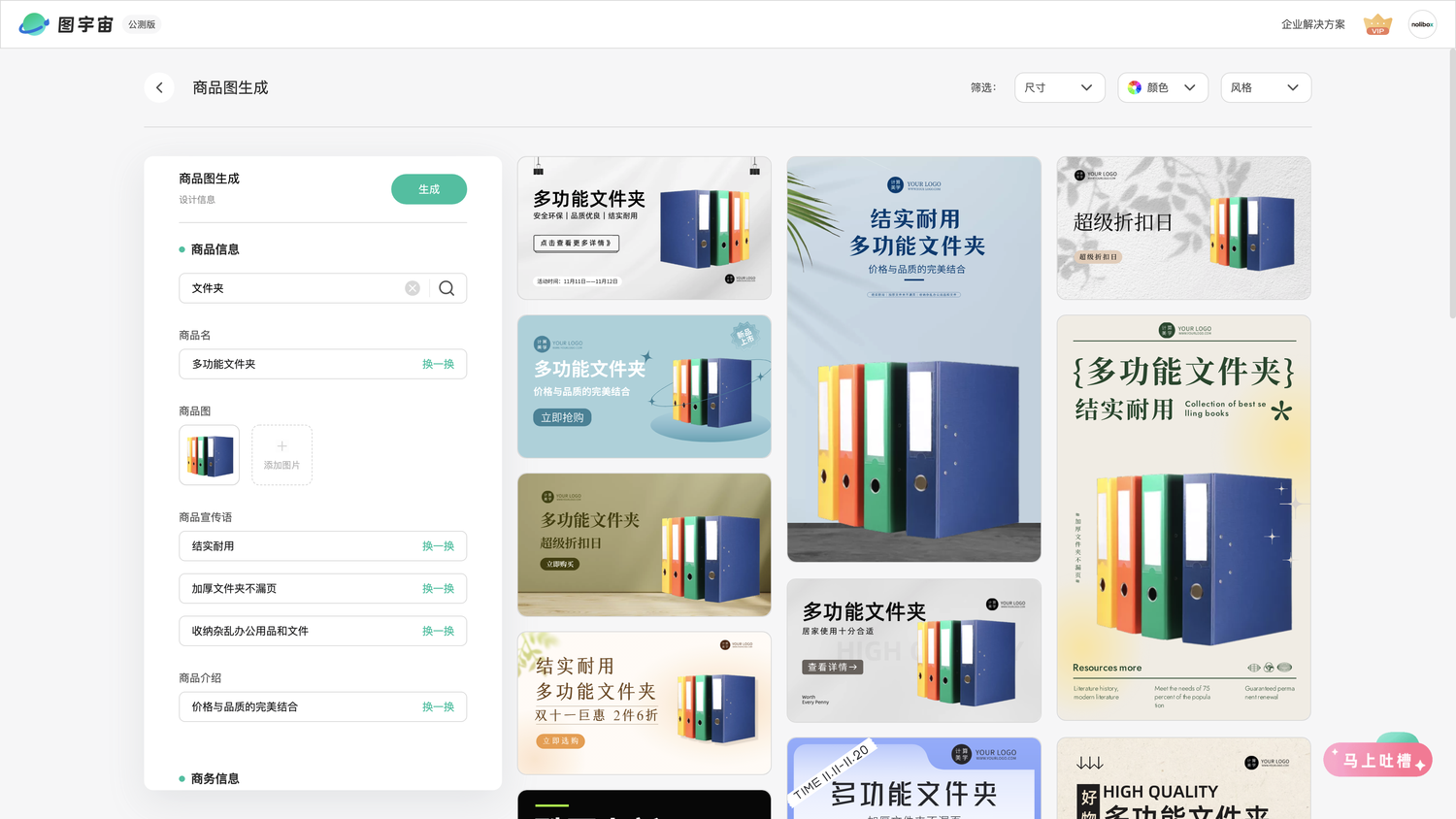
Task: Click 换一换 for 多功能文件夹 name
Action: pos(438,364)
